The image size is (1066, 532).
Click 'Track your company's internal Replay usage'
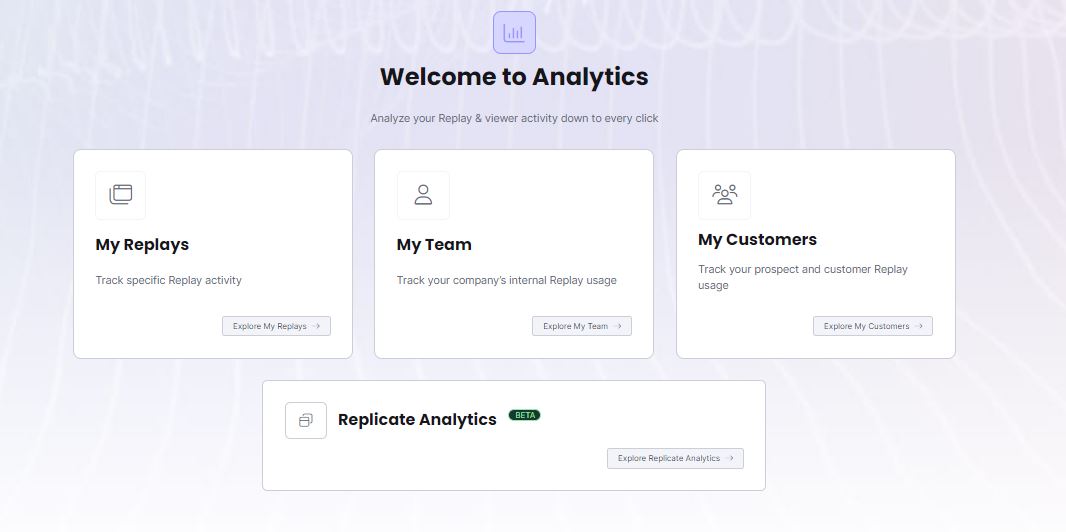tap(507, 280)
